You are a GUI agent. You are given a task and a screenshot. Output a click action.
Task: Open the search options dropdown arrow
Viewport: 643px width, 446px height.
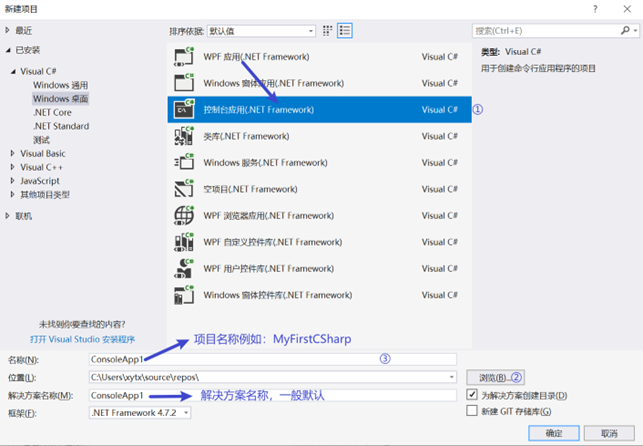click(635, 31)
